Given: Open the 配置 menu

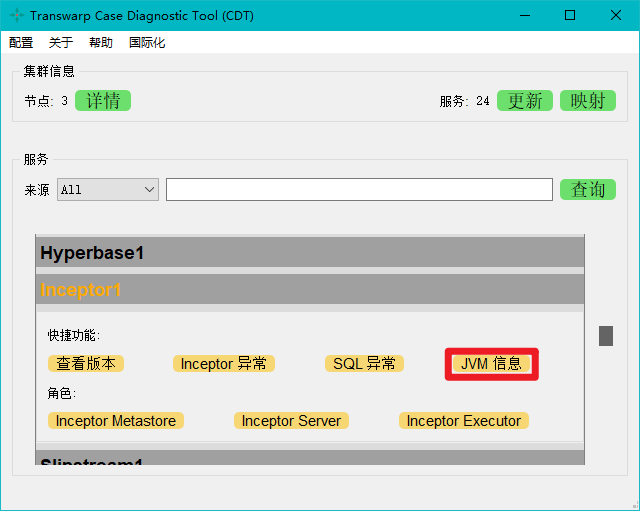Looking at the screenshot, I should click(21, 42).
